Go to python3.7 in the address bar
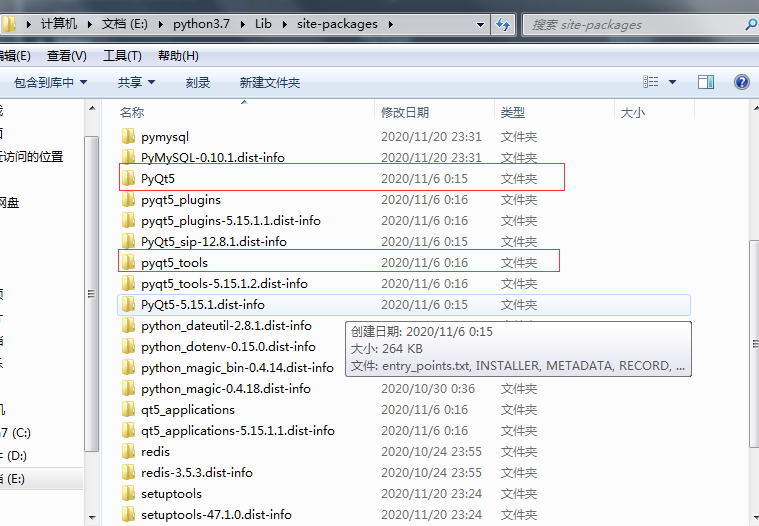This screenshot has width=759, height=526. click(x=201, y=24)
